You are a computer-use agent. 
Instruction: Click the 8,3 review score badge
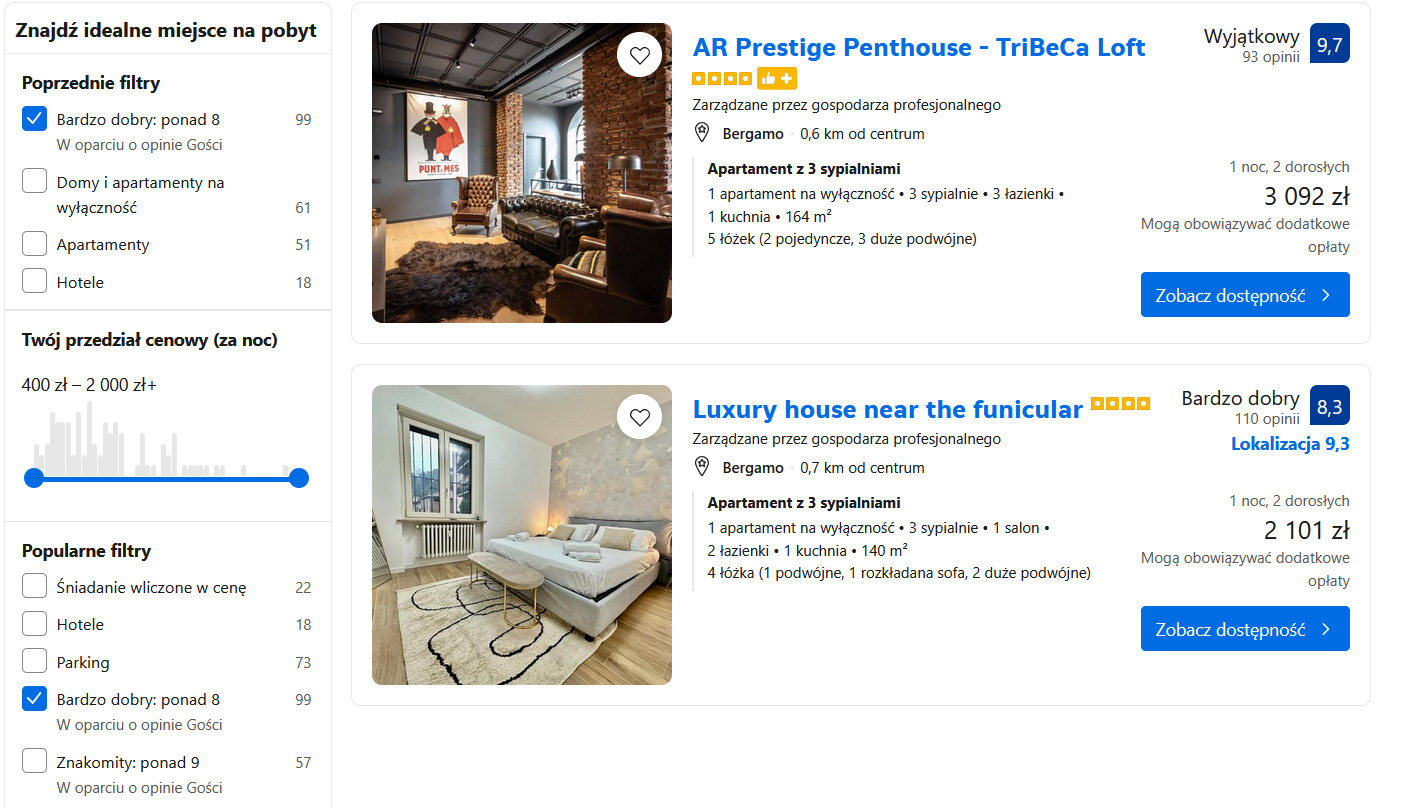click(x=1329, y=405)
